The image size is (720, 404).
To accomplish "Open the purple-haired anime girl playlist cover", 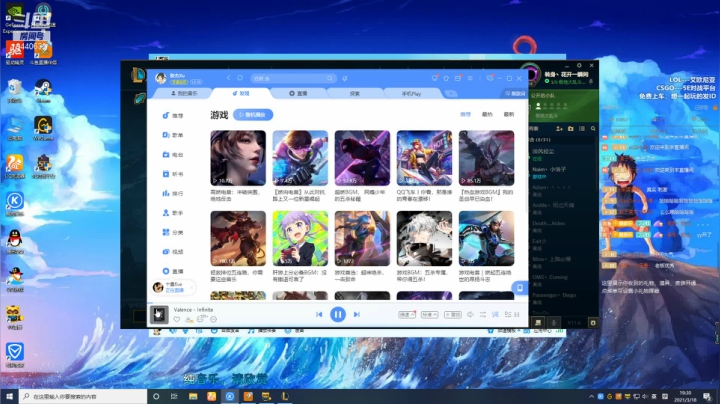I will pyautogui.click(x=300, y=238).
